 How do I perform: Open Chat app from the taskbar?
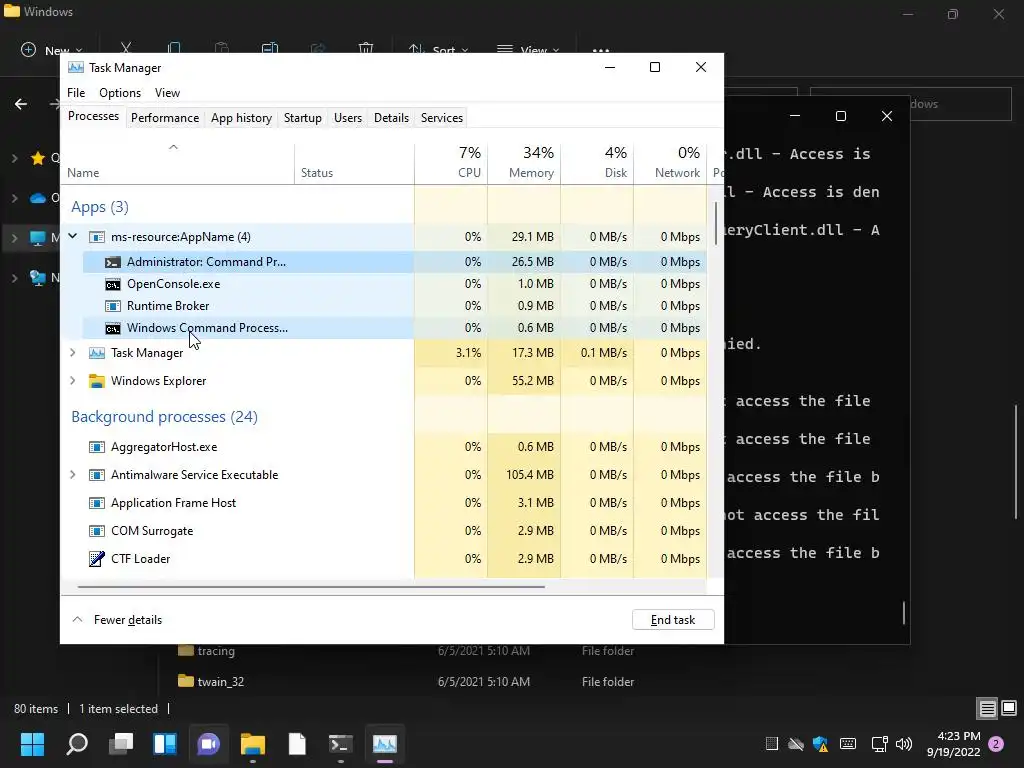click(208, 744)
